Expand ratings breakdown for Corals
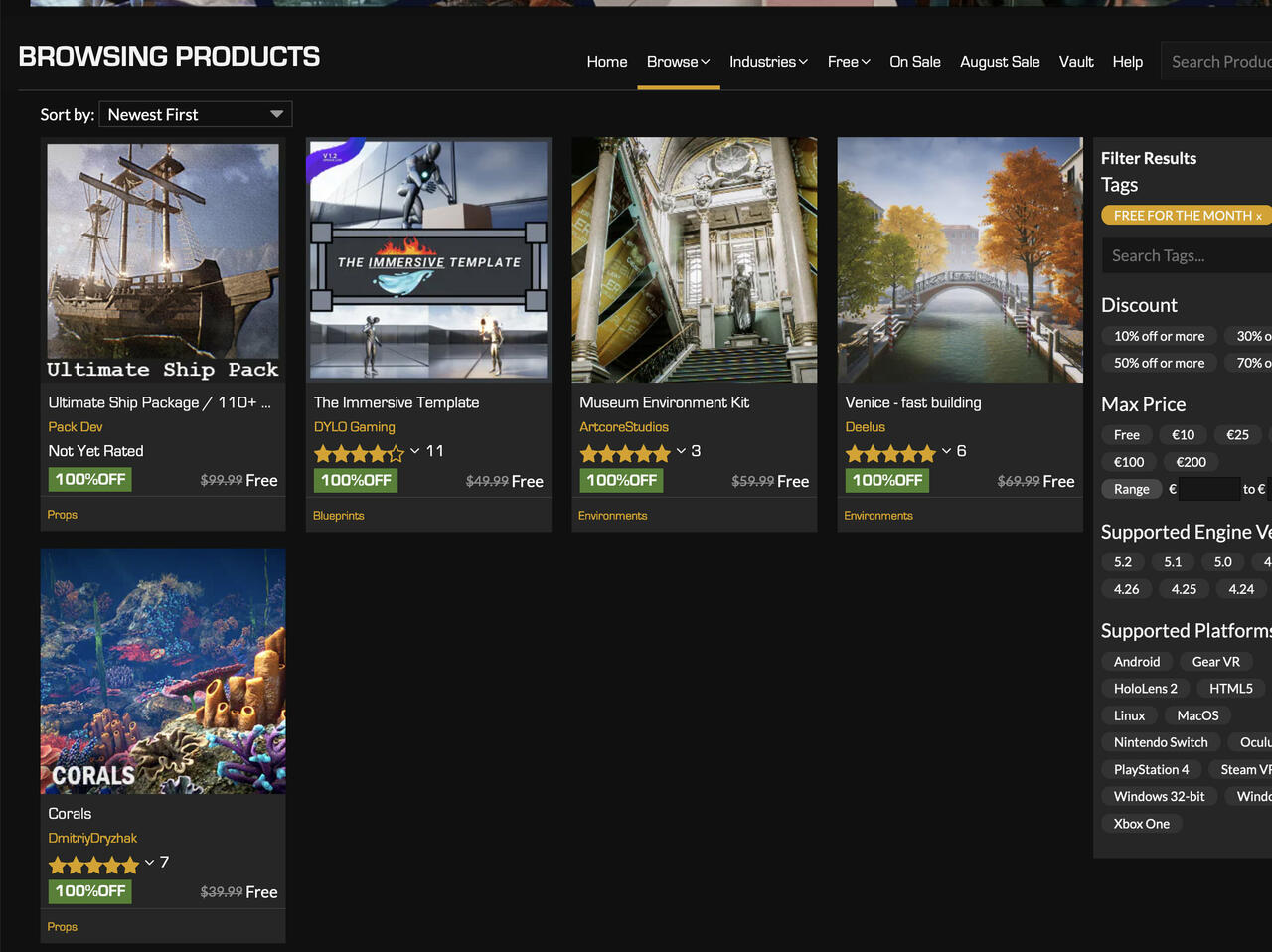The image size is (1272, 952). 150,863
